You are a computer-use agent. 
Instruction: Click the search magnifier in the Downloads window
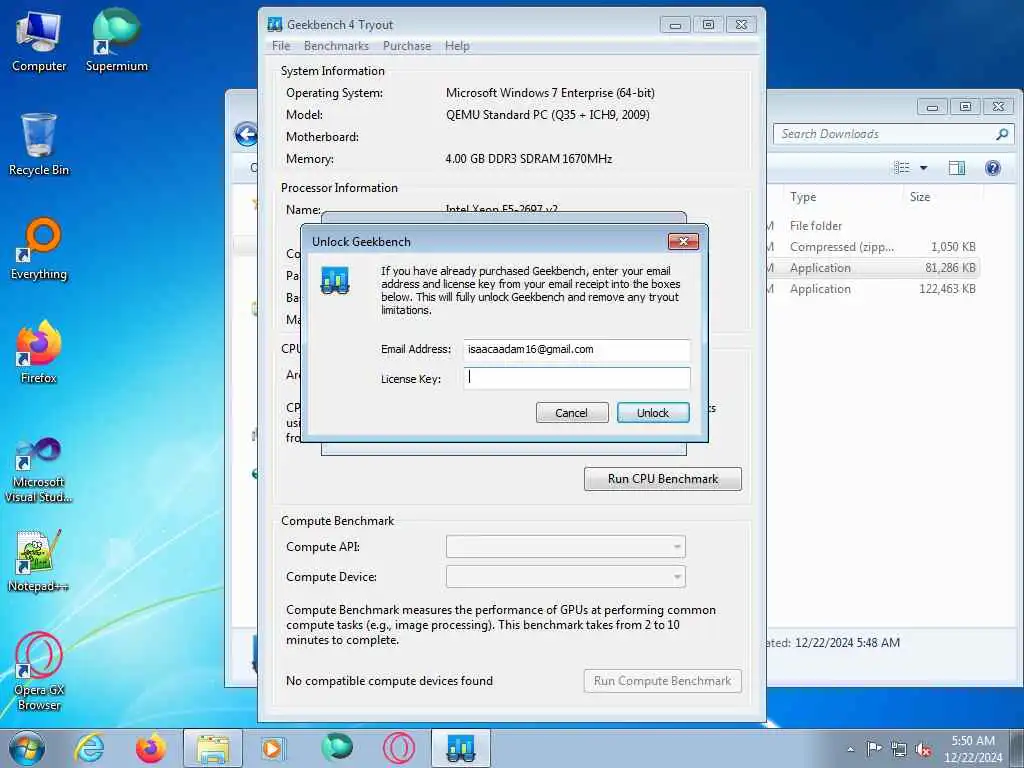[x=1002, y=134]
